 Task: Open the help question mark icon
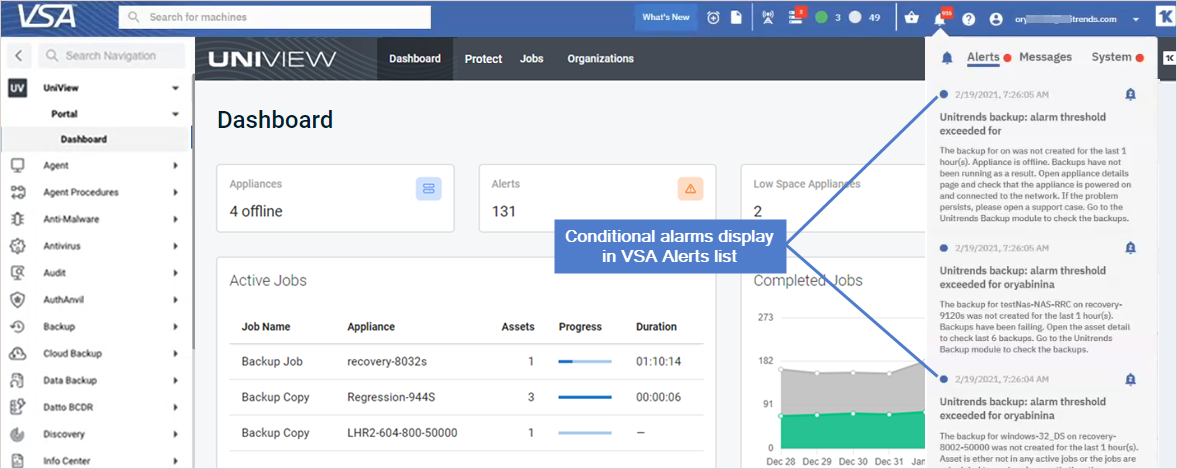[968, 19]
